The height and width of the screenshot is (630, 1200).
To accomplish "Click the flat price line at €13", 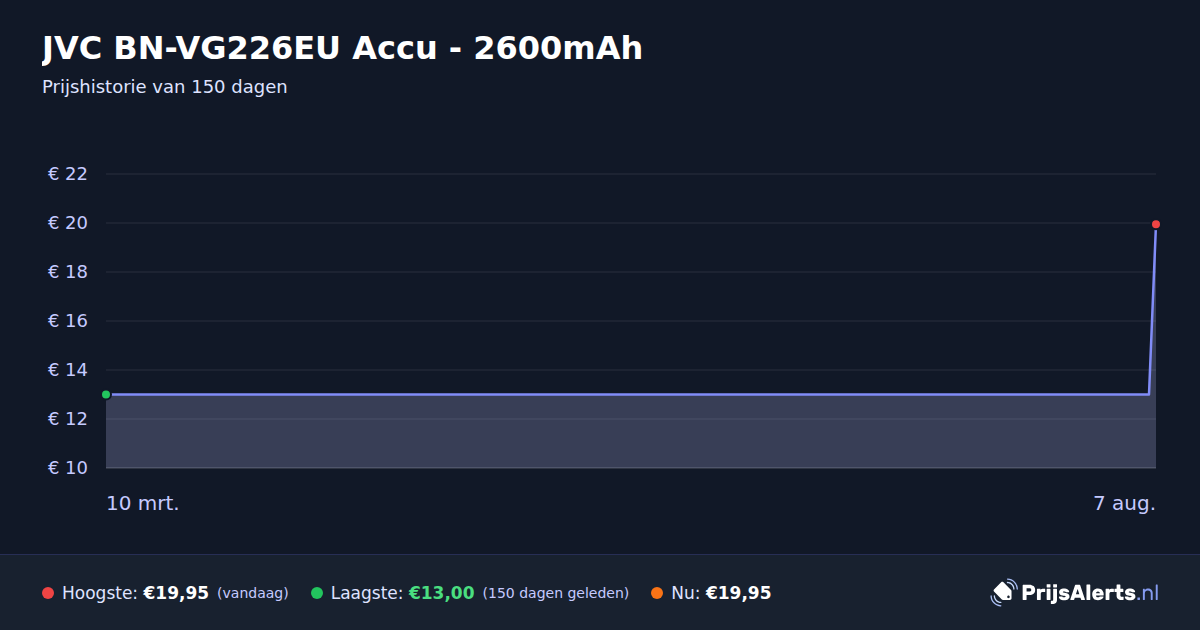I will point(627,394).
